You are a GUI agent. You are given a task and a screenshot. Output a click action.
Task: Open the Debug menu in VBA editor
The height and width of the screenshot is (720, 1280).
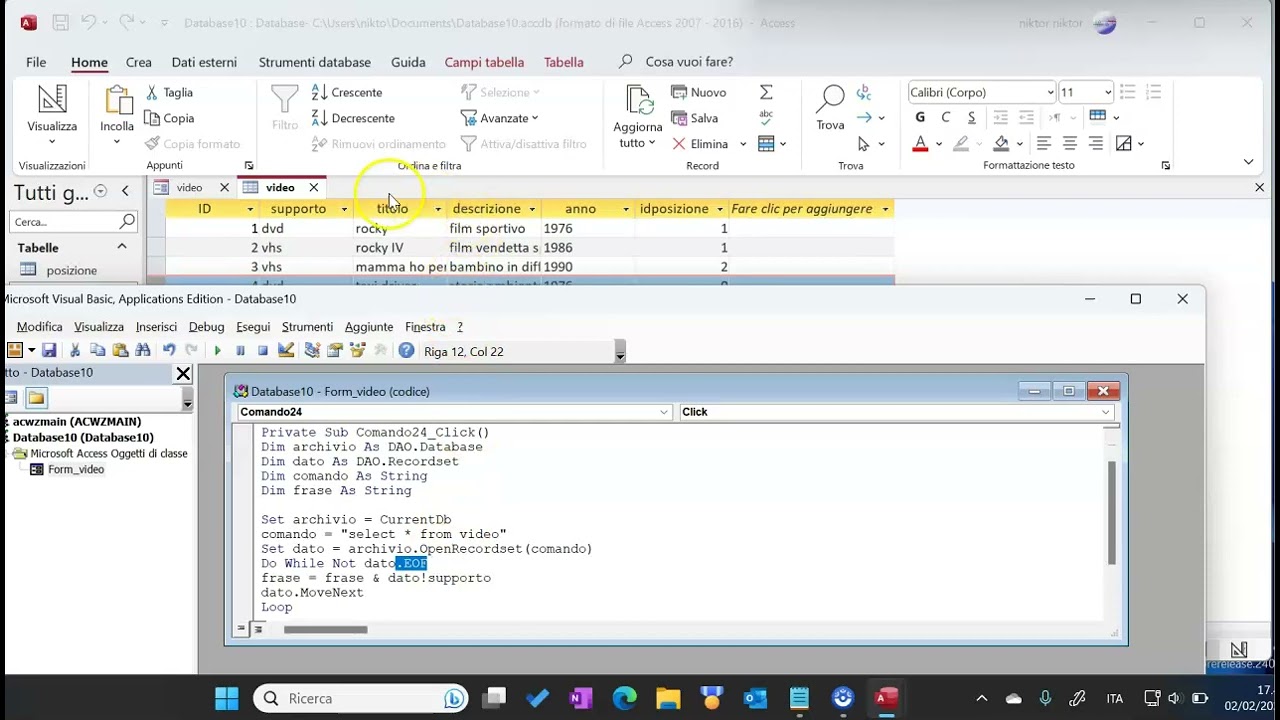tap(206, 327)
